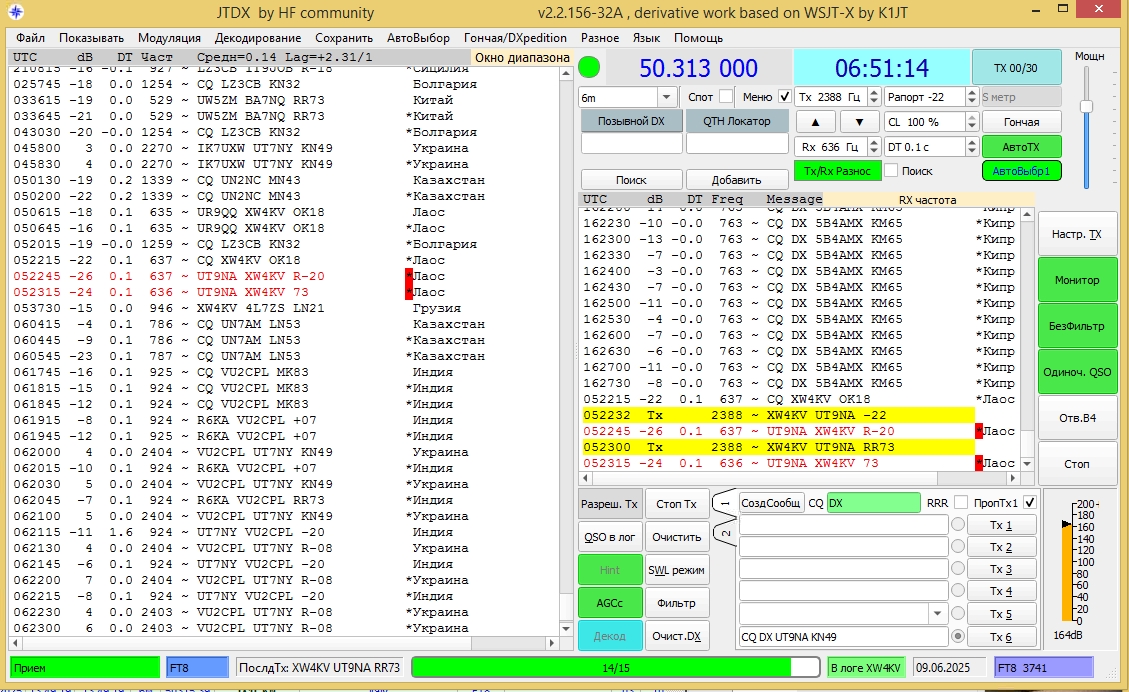Click the АвтоTX button
Viewport: 1129px width, 692px height.
[1021, 147]
